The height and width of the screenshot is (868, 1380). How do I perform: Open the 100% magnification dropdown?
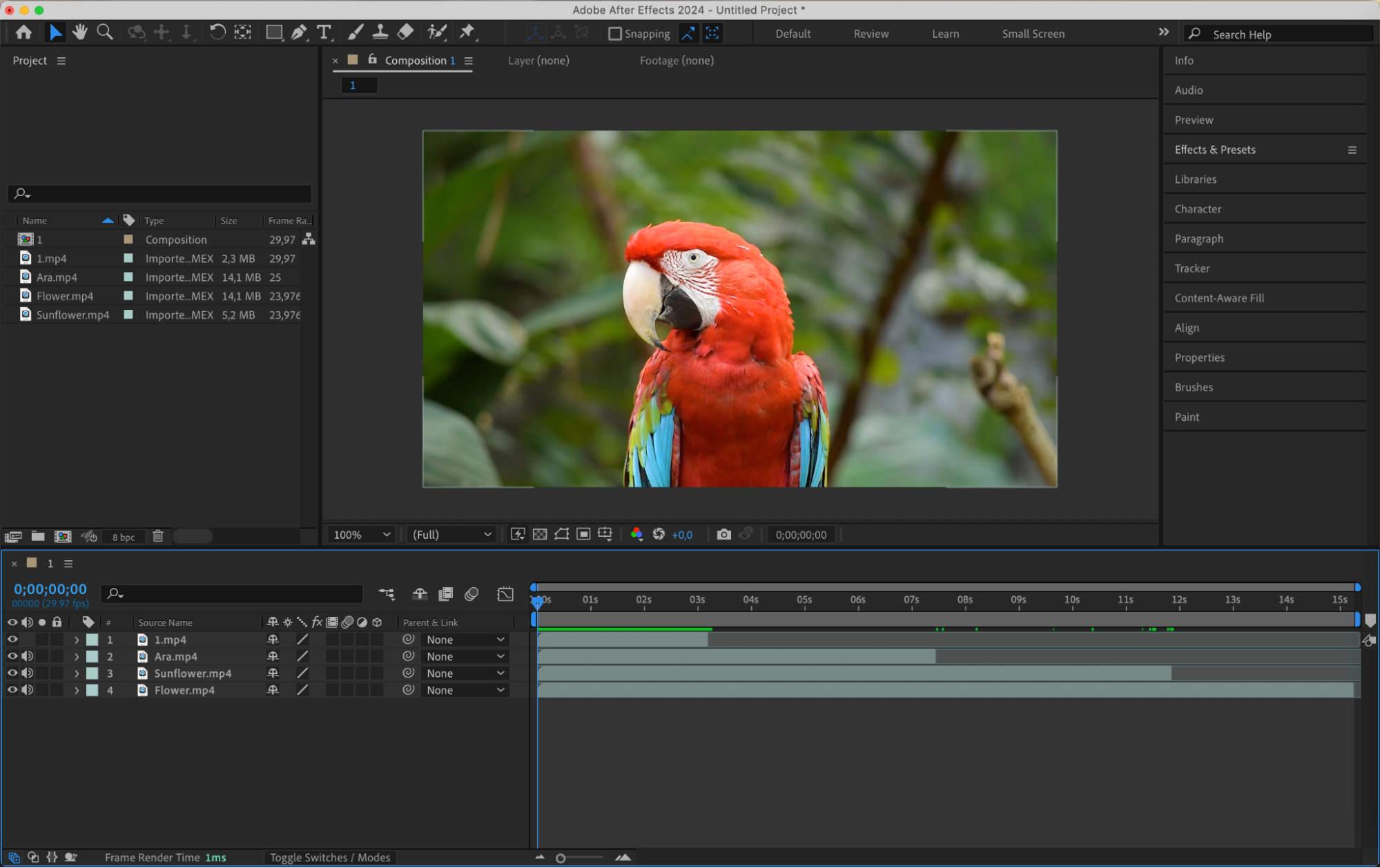coord(362,535)
